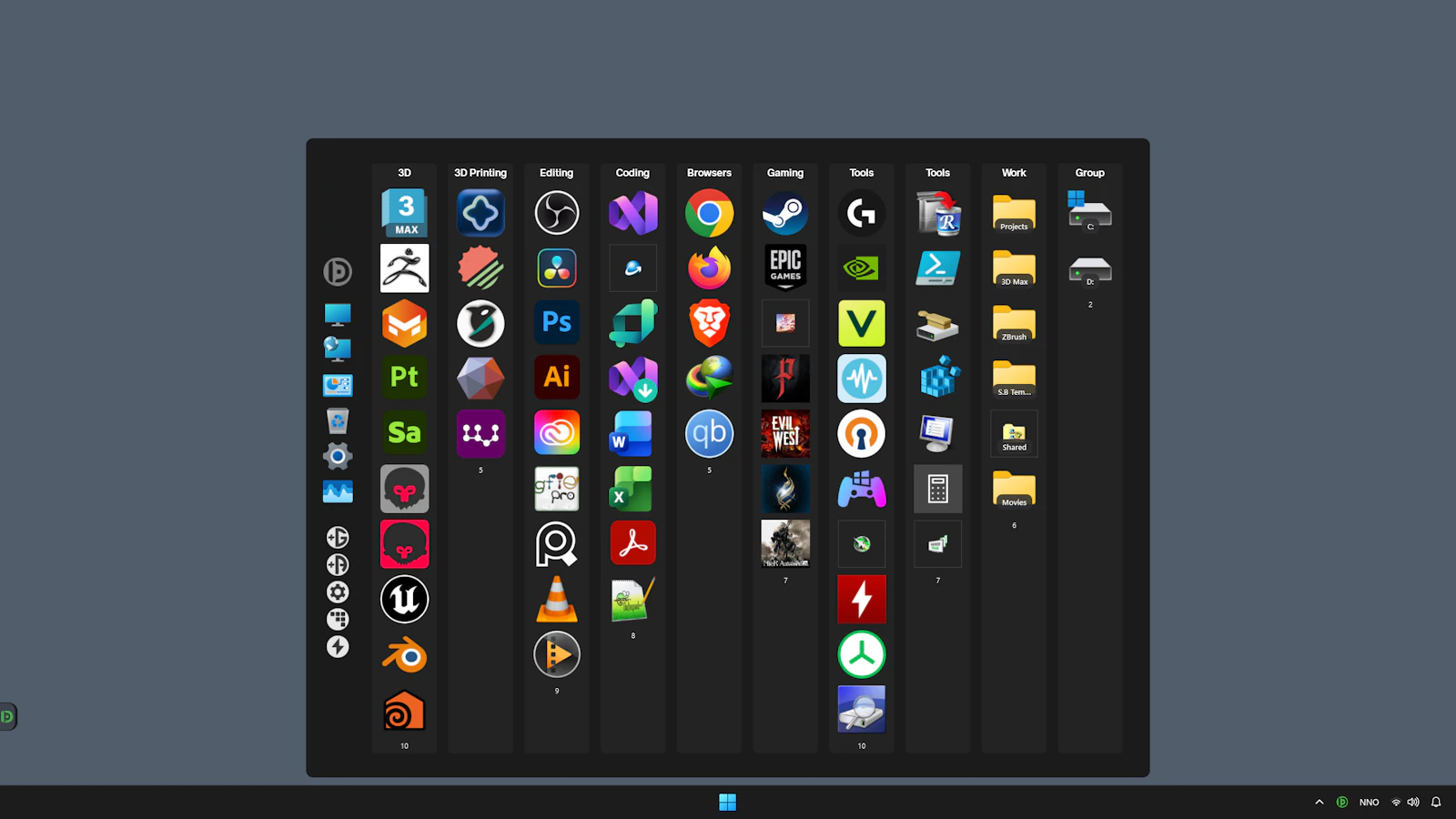The width and height of the screenshot is (1456, 819).
Task: Open Visual Studio in Coding
Action: pos(633,213)
